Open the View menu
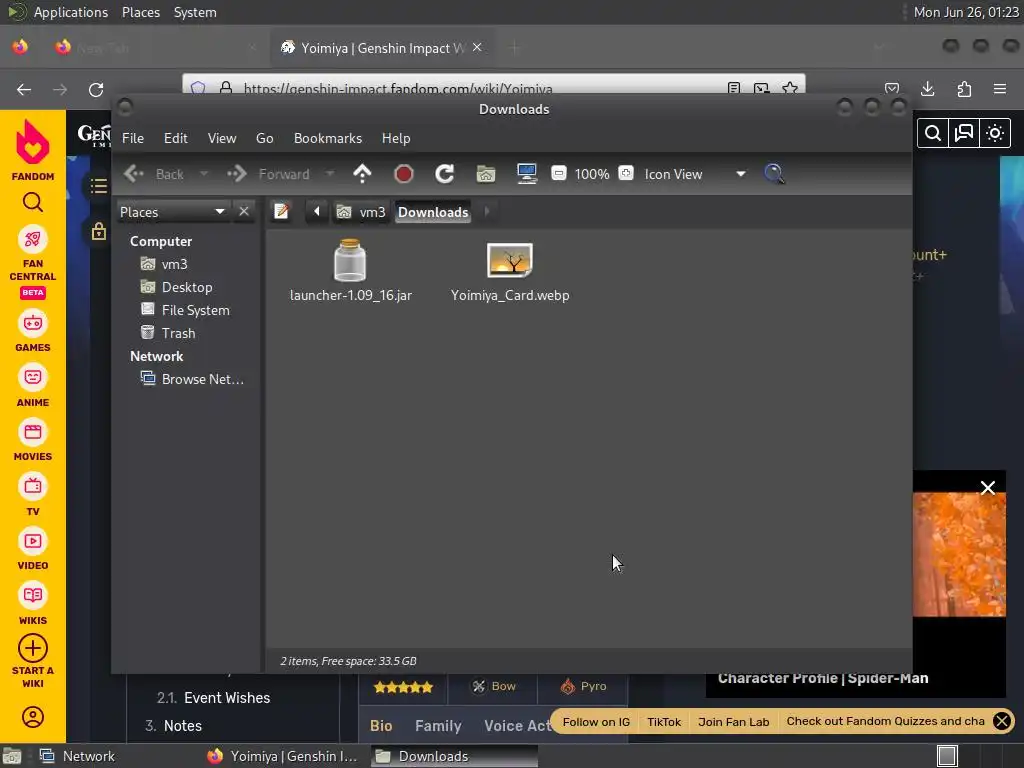The height and width of the screenshot is (768, 1024). click(222, 138)
